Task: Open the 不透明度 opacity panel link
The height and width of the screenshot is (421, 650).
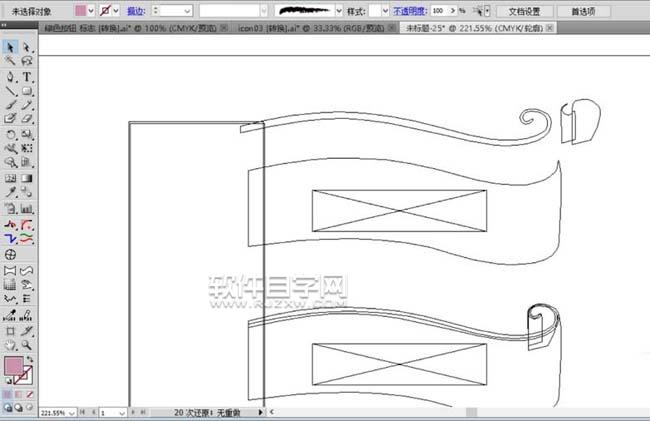Action: click(x=410, y=11)
